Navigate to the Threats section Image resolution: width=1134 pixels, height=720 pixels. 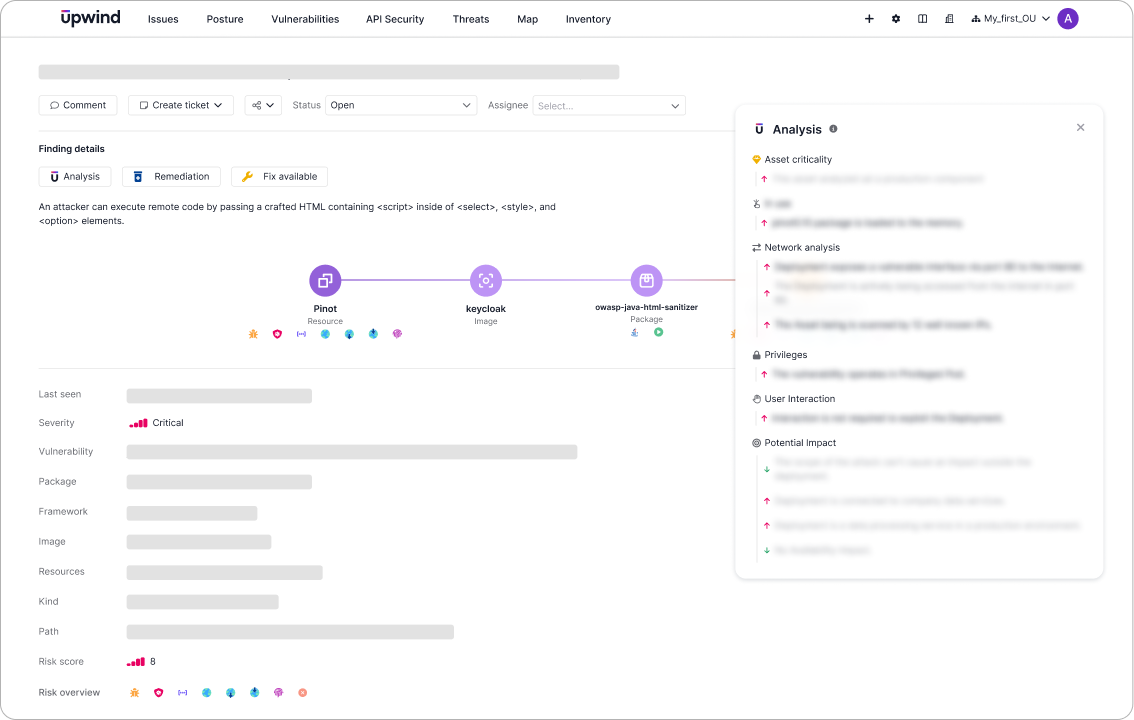point(470,19)
